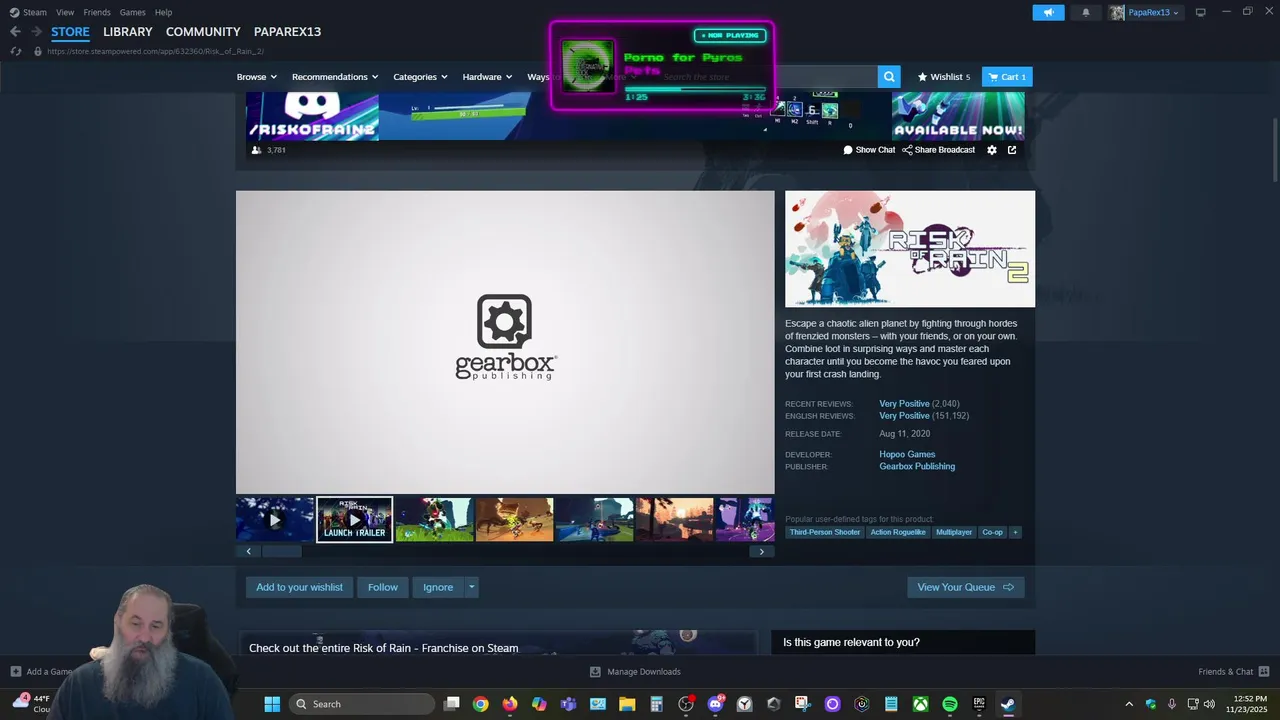The image size is (1280, 720).
Task: Open Manage Downloads
Action: click(x=635, y=672)
